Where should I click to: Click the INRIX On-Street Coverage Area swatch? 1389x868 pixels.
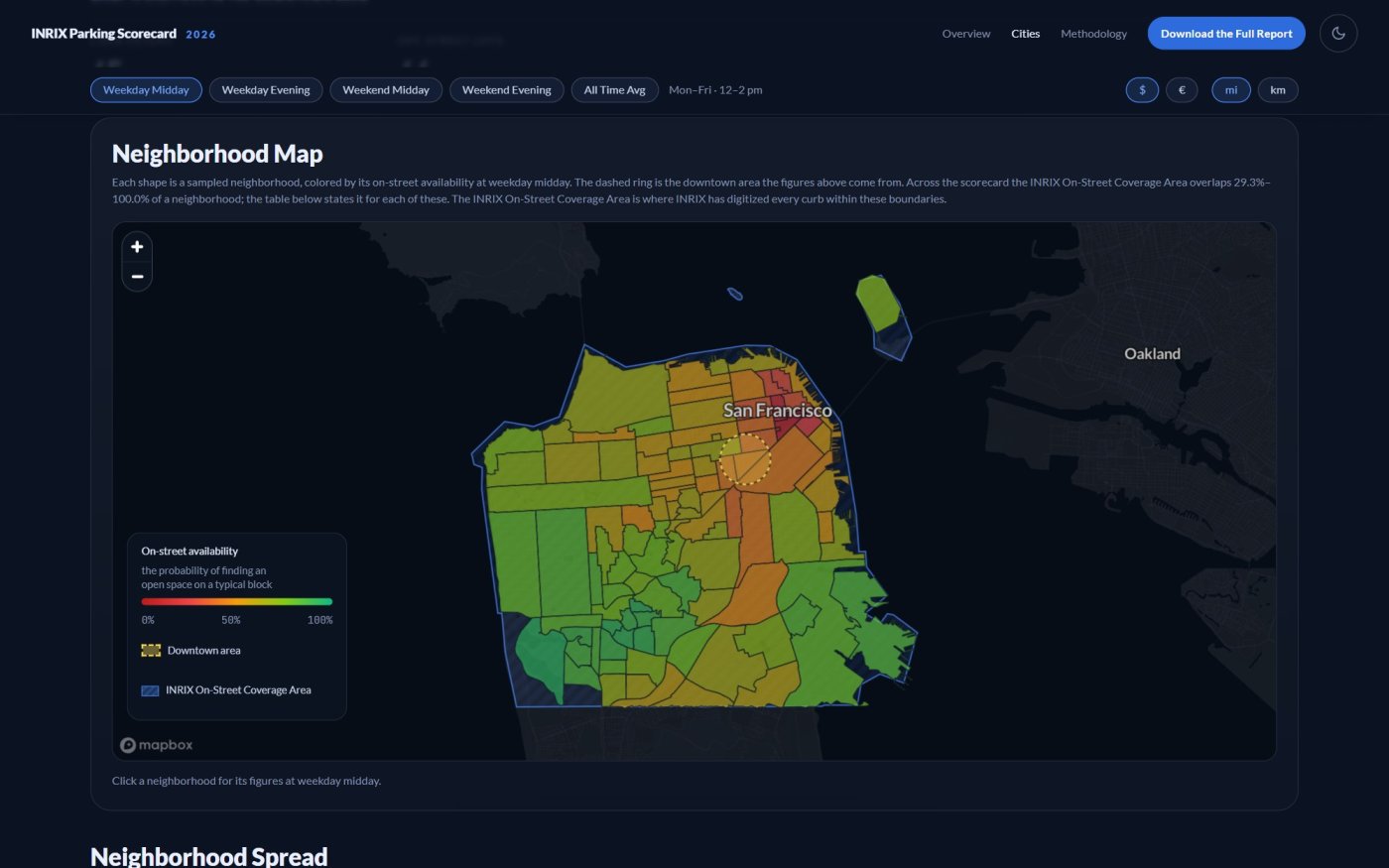tap(151, 690)
